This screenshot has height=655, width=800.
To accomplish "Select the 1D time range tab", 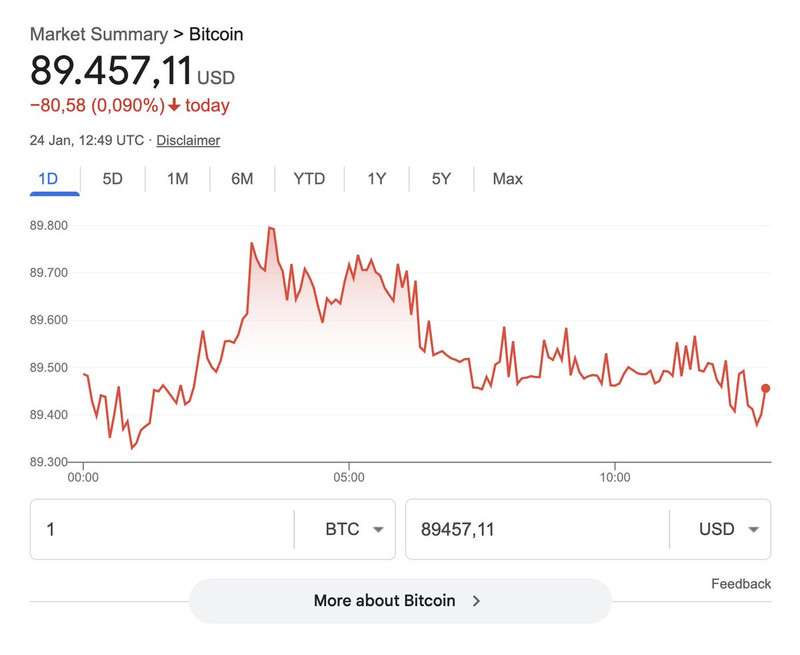I will (48, 179).
